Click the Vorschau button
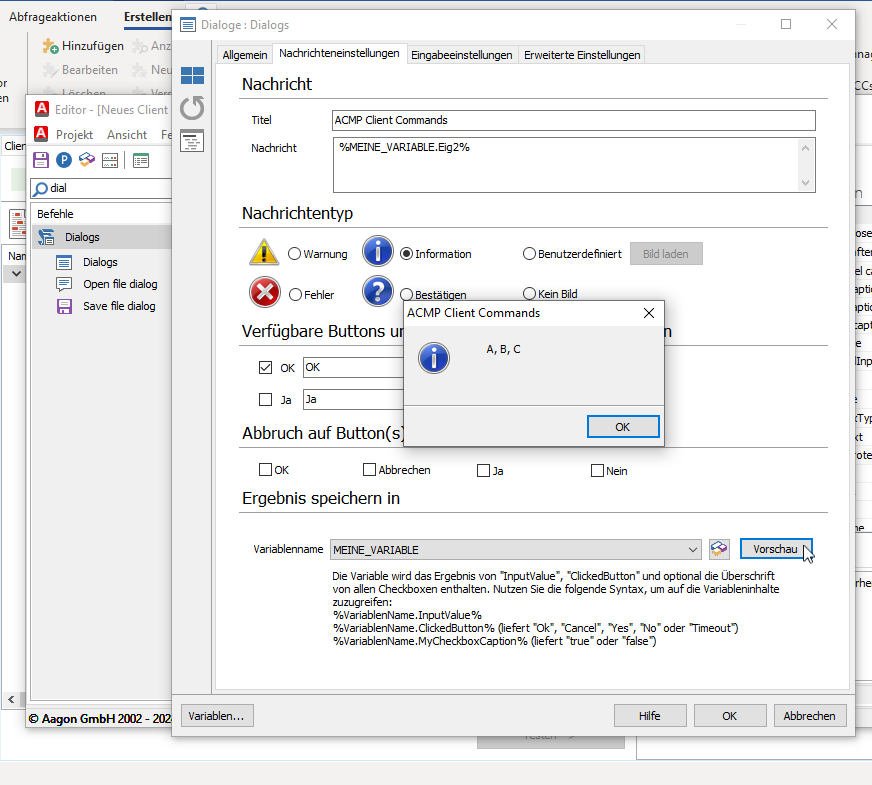 (x=776, y=549)
